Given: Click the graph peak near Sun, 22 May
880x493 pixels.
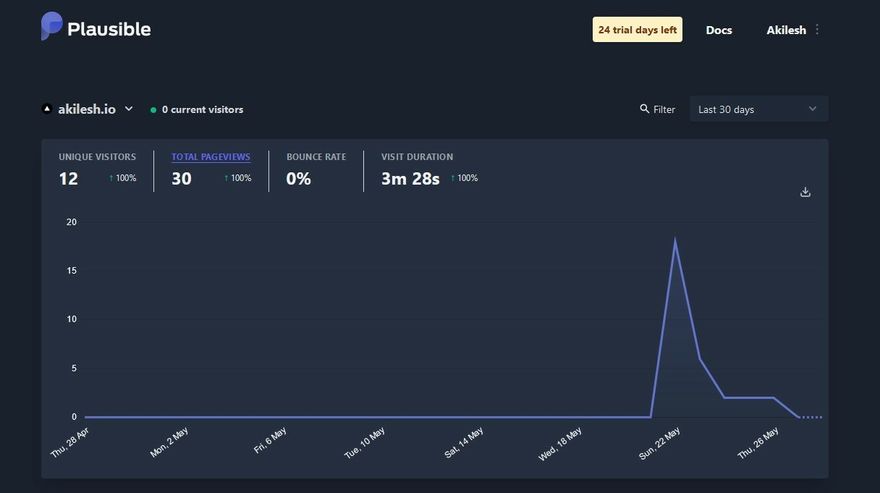Looking at the screenshot, I should click(675, 240).
